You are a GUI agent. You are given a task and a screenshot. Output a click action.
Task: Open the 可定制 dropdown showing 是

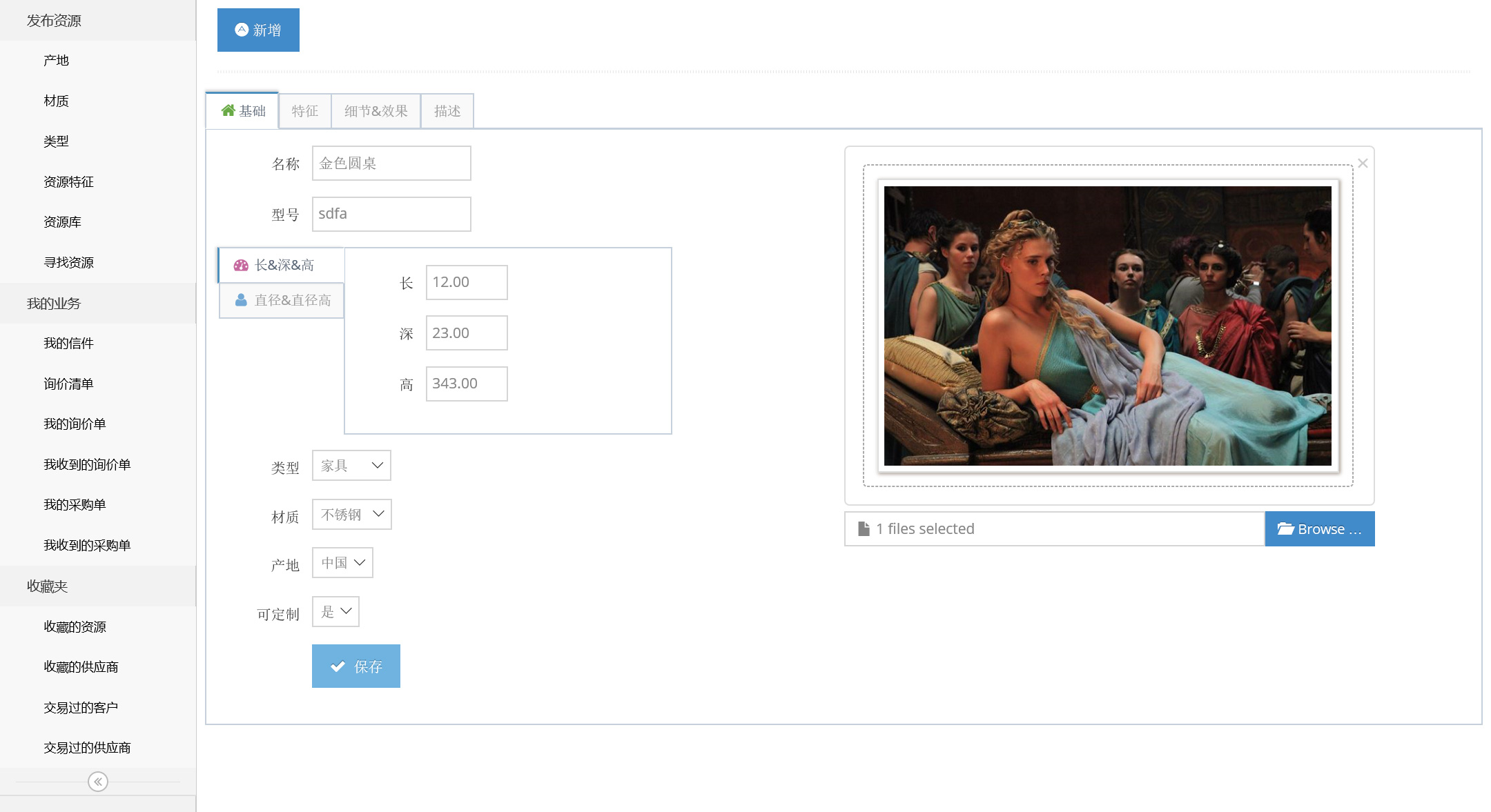click(335, 611)
